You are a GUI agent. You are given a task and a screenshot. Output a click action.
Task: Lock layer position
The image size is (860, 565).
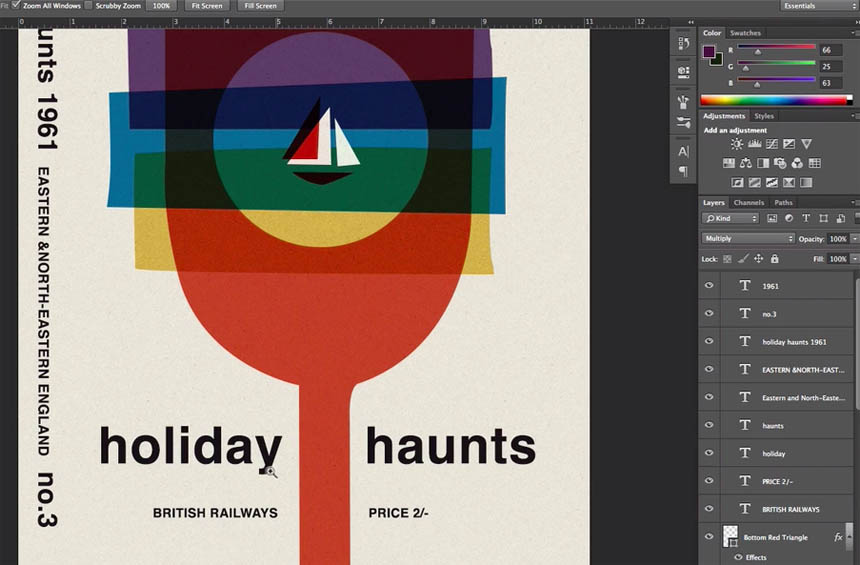pyautogui.click(x=759, y=258)
